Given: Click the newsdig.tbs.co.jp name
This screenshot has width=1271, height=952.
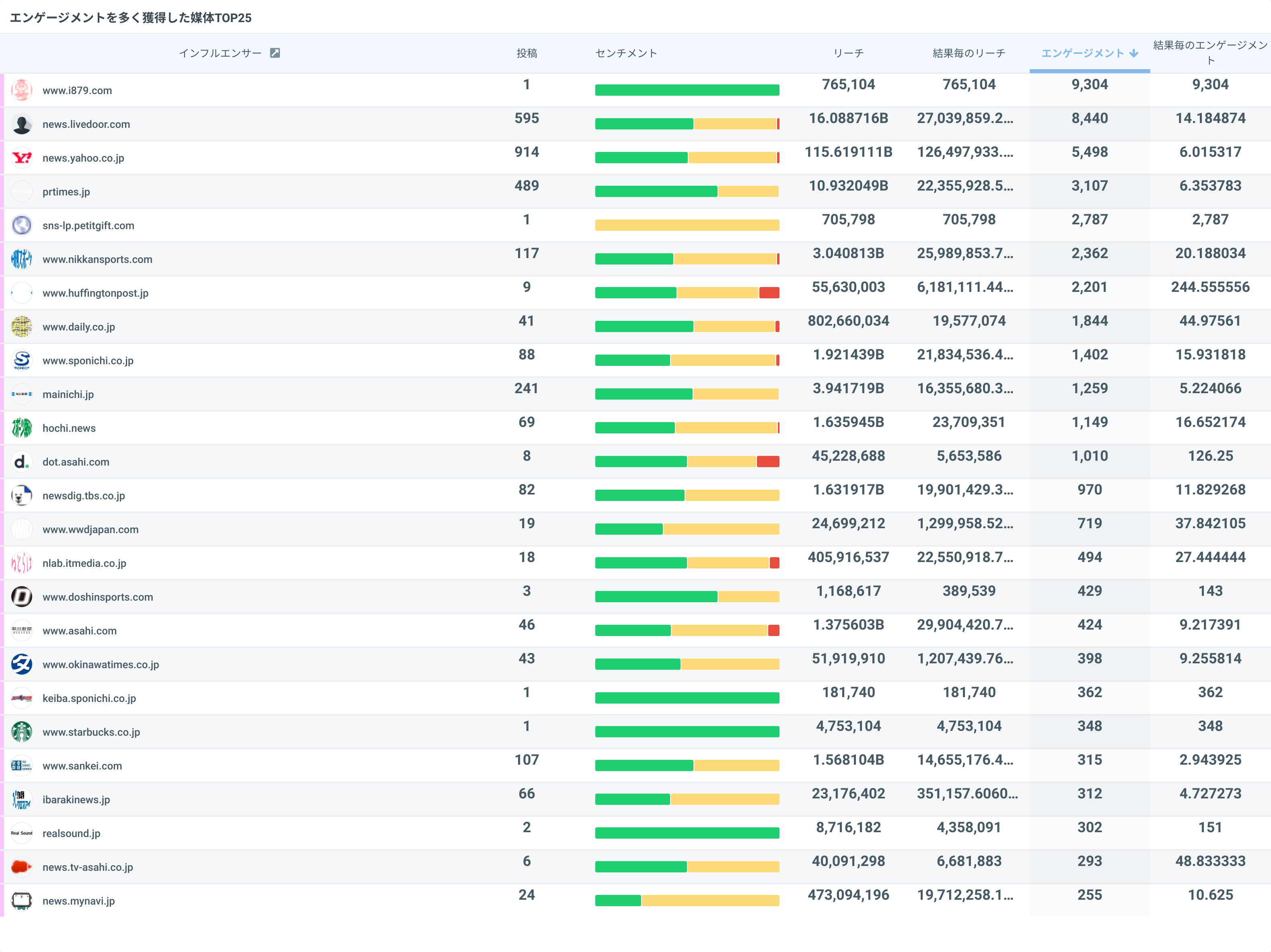Looking at the screenshot, I should coord(83,496).
